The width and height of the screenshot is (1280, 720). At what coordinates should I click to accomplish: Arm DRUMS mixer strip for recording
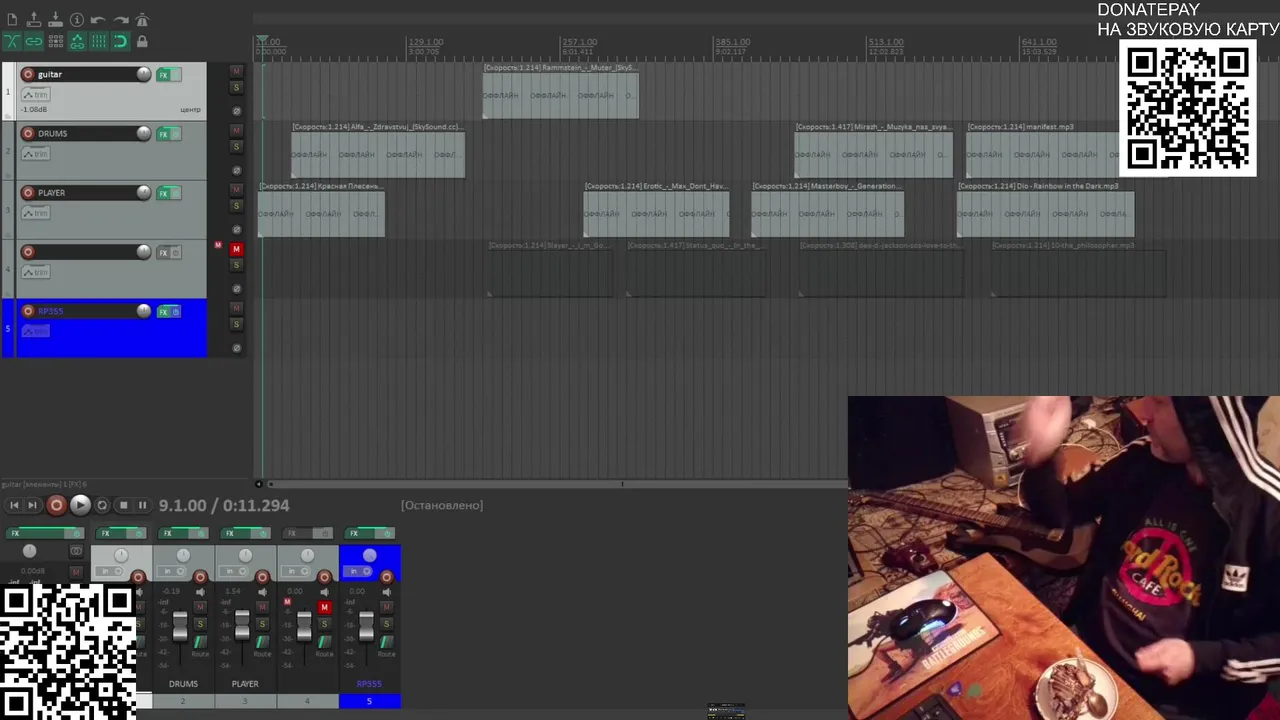pos(200,577)
